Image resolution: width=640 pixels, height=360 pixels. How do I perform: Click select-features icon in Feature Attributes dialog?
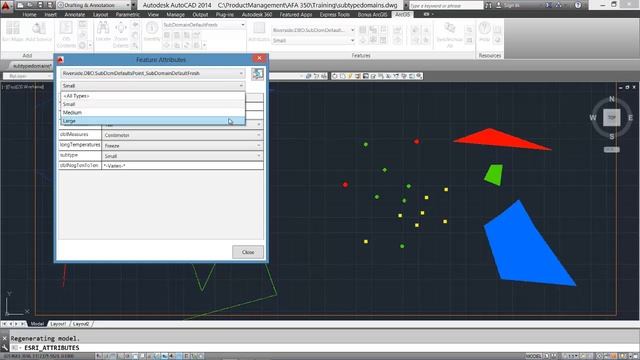point(257,74)
